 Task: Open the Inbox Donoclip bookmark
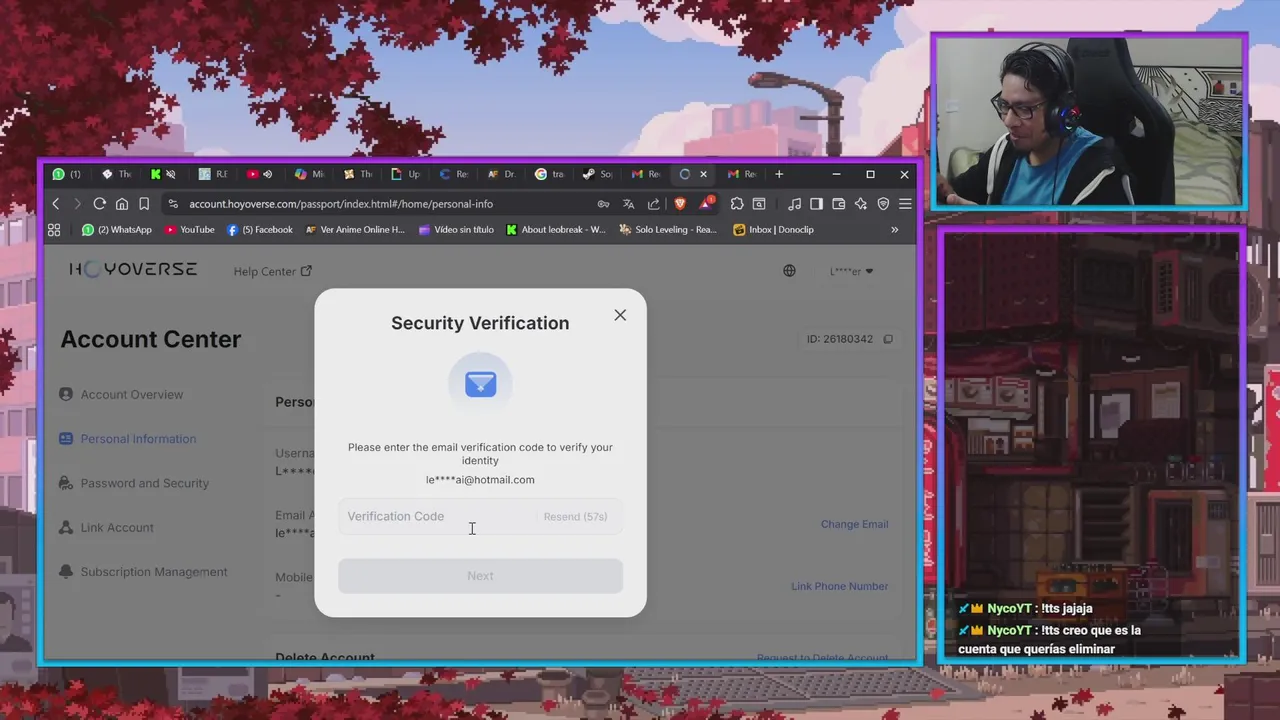[774, 230]
